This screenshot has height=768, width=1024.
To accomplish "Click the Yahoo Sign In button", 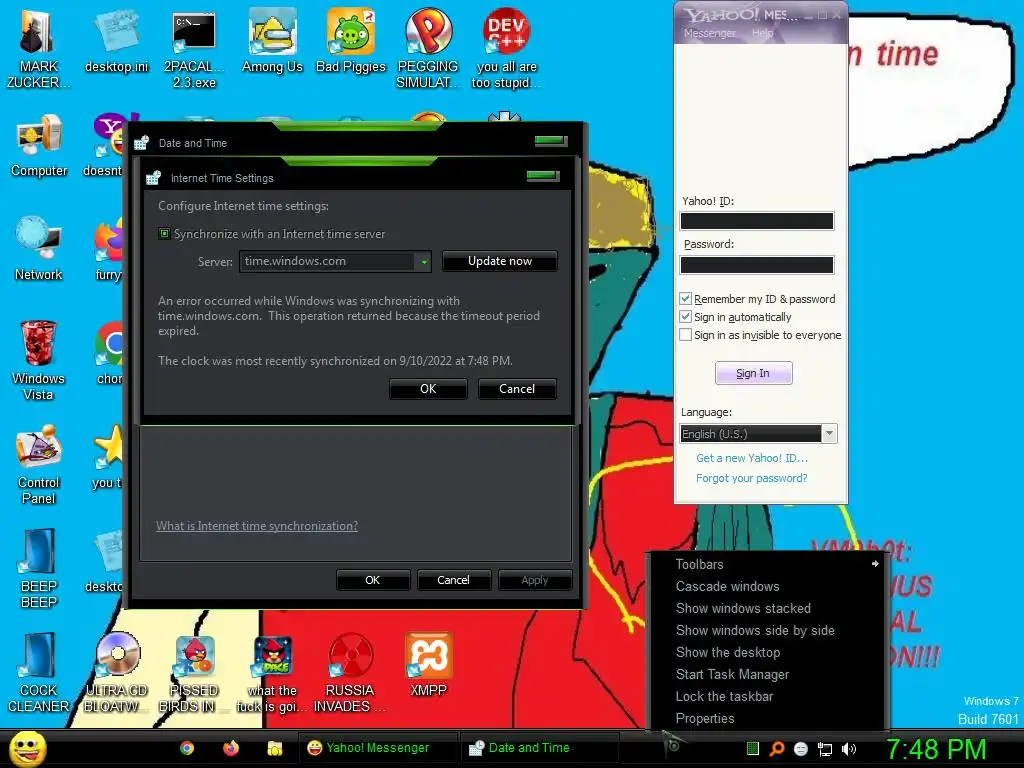I will point(753,373).
